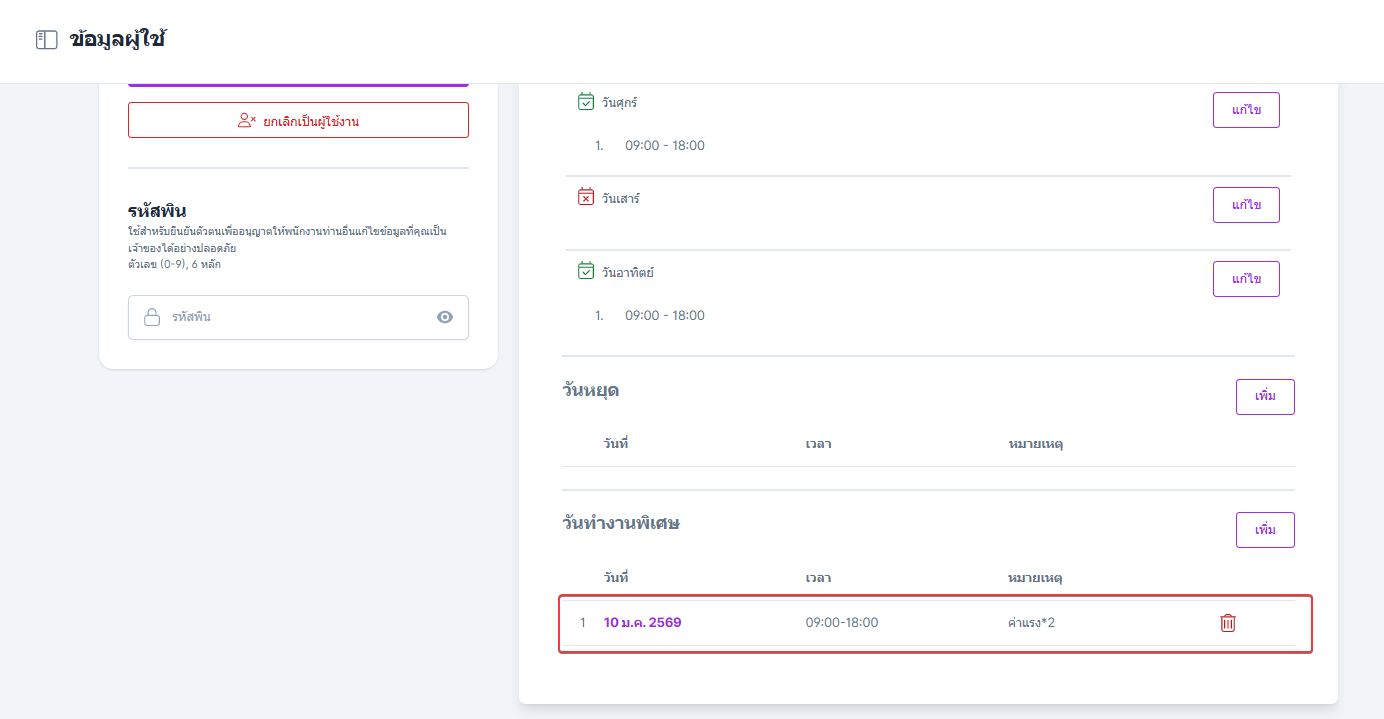The image size is (1384, 719).
Task: Click the user-remove icon on red button
Action: click(x=247, y=121)
